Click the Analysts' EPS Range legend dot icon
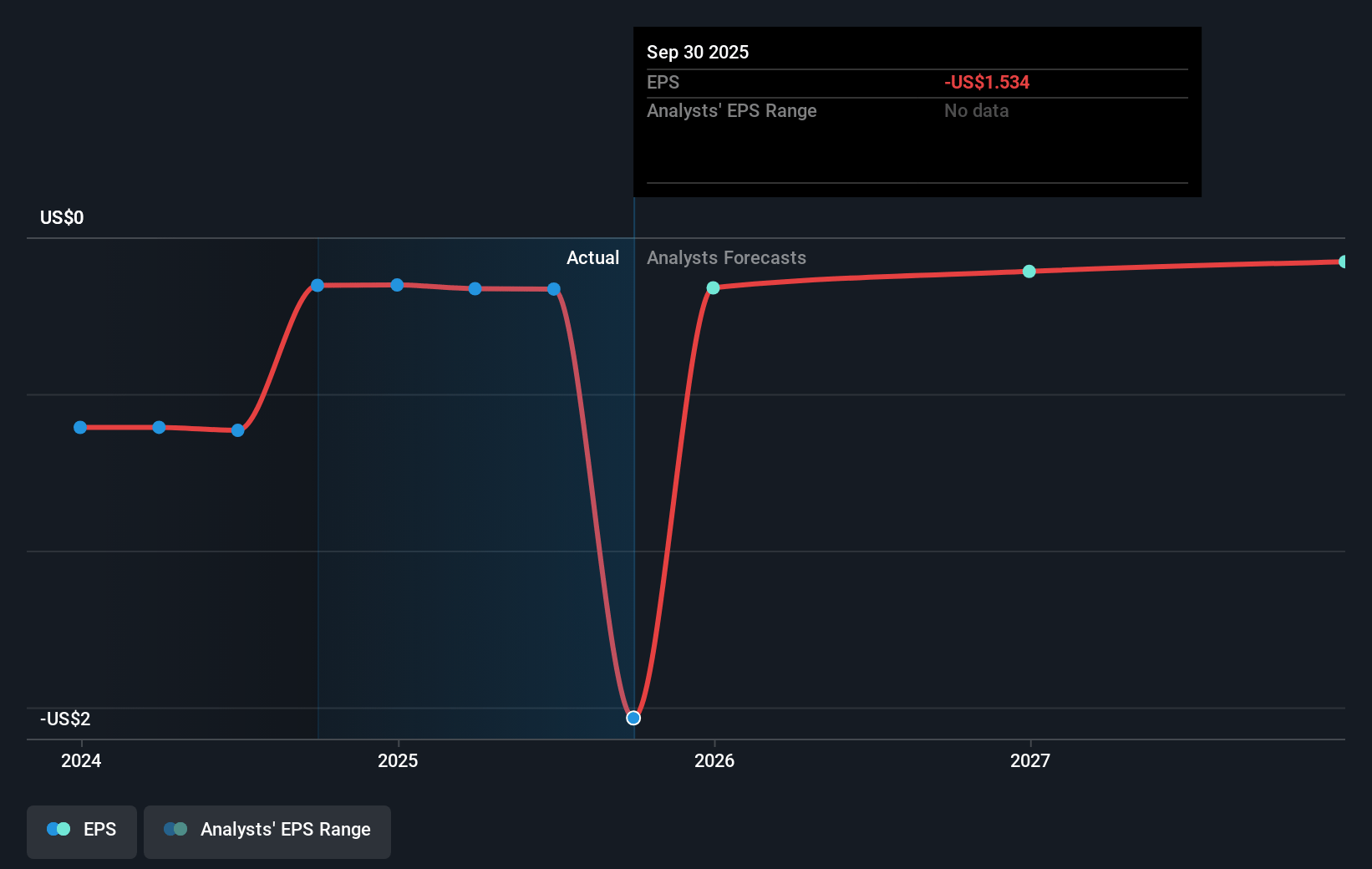This screenshot has height=869, width=1372. (175, 830)
